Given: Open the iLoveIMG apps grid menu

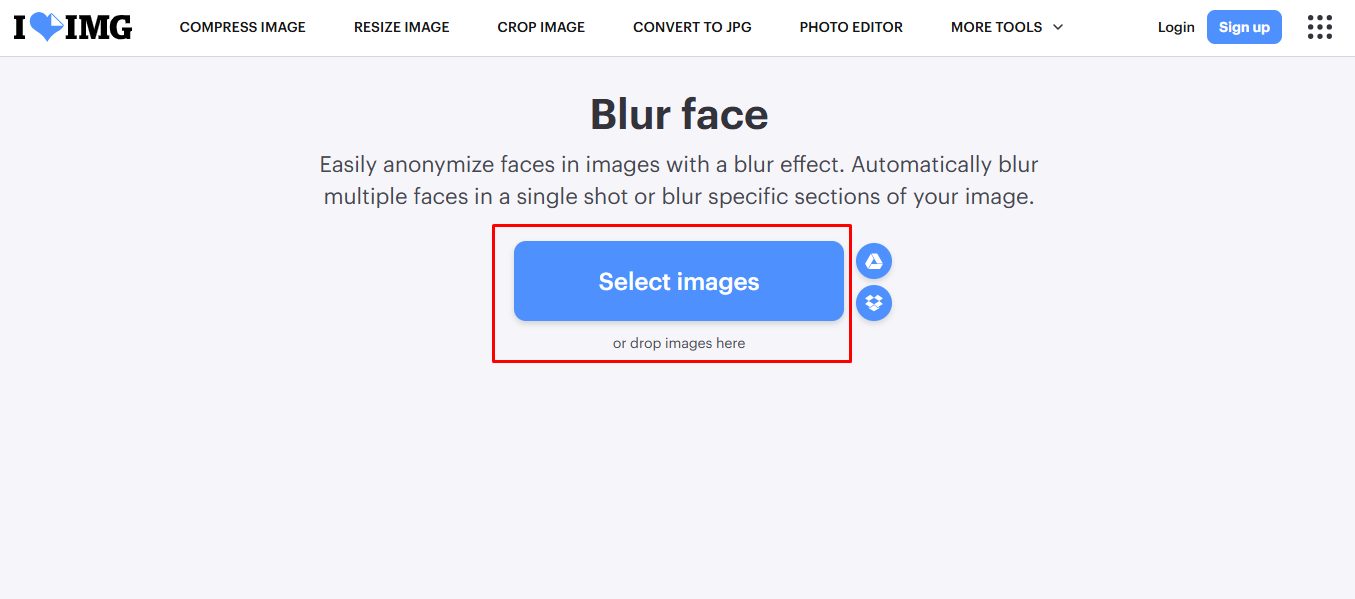Looking at the screenshot, I should coord(1319,27).
